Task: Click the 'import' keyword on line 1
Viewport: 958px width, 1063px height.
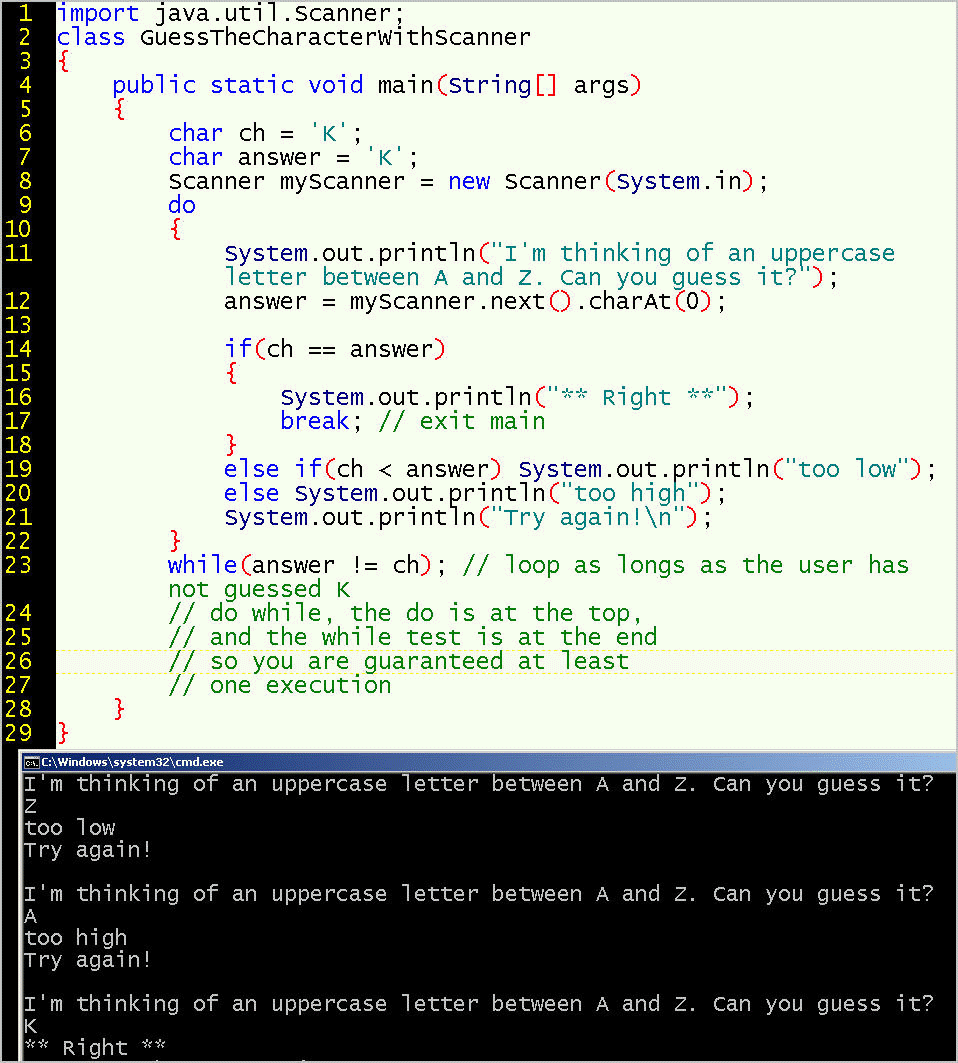Action: [98, 13]
